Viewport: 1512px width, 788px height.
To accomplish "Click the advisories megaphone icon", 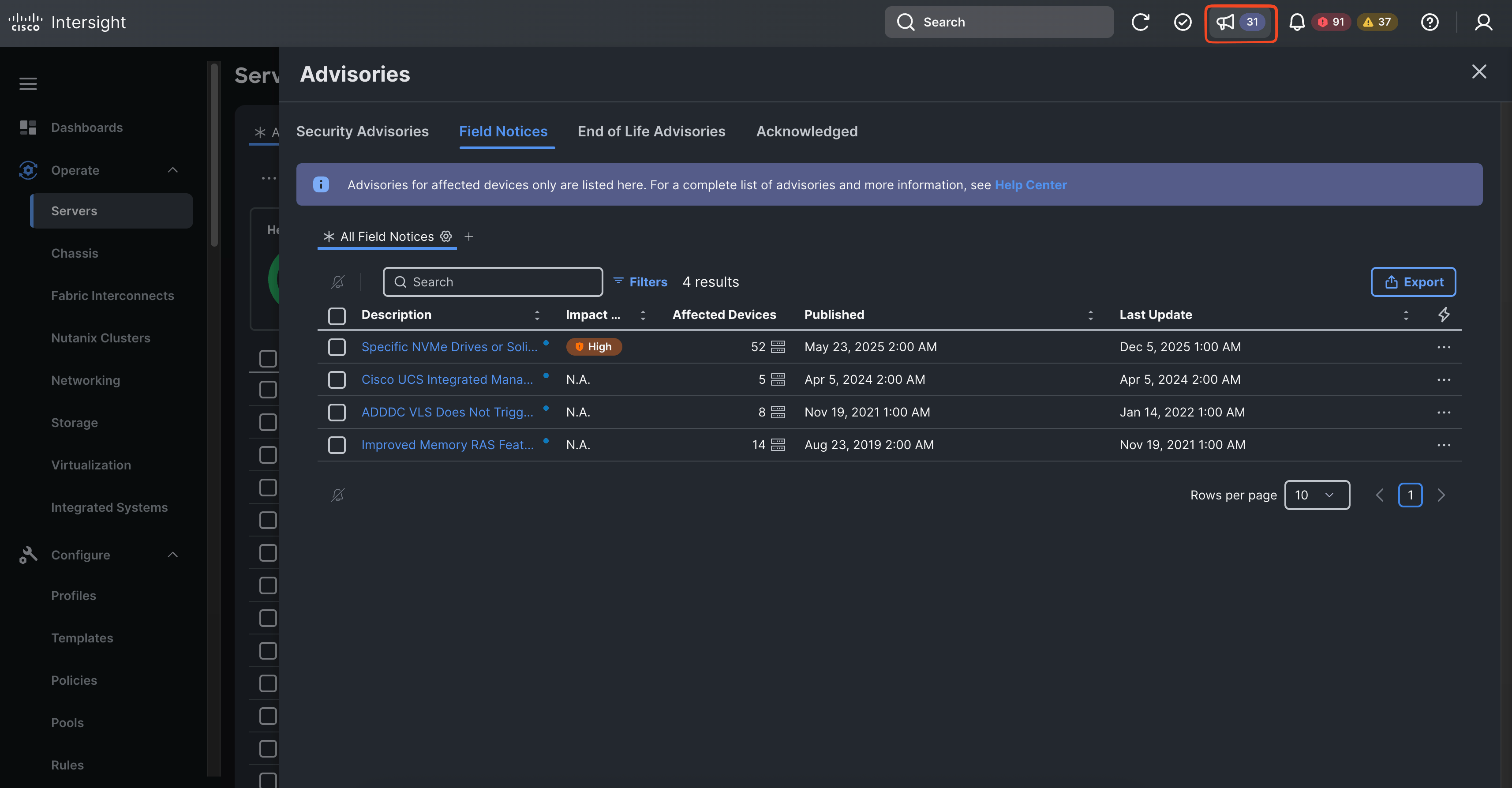I will 1225,23.
